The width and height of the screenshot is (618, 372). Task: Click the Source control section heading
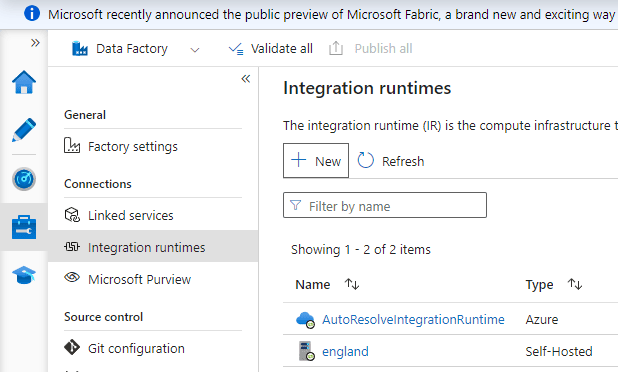point(103,316)
